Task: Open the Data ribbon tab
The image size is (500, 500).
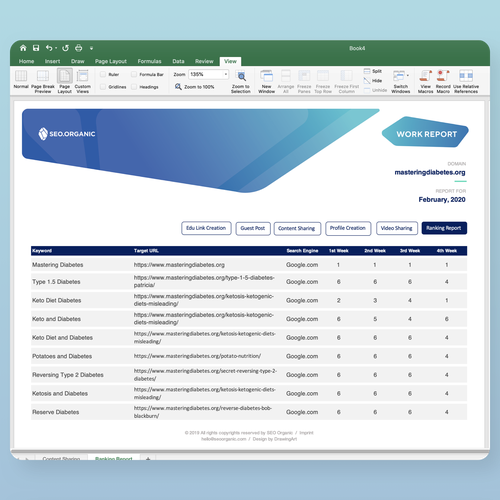Action: click(178, 61)
